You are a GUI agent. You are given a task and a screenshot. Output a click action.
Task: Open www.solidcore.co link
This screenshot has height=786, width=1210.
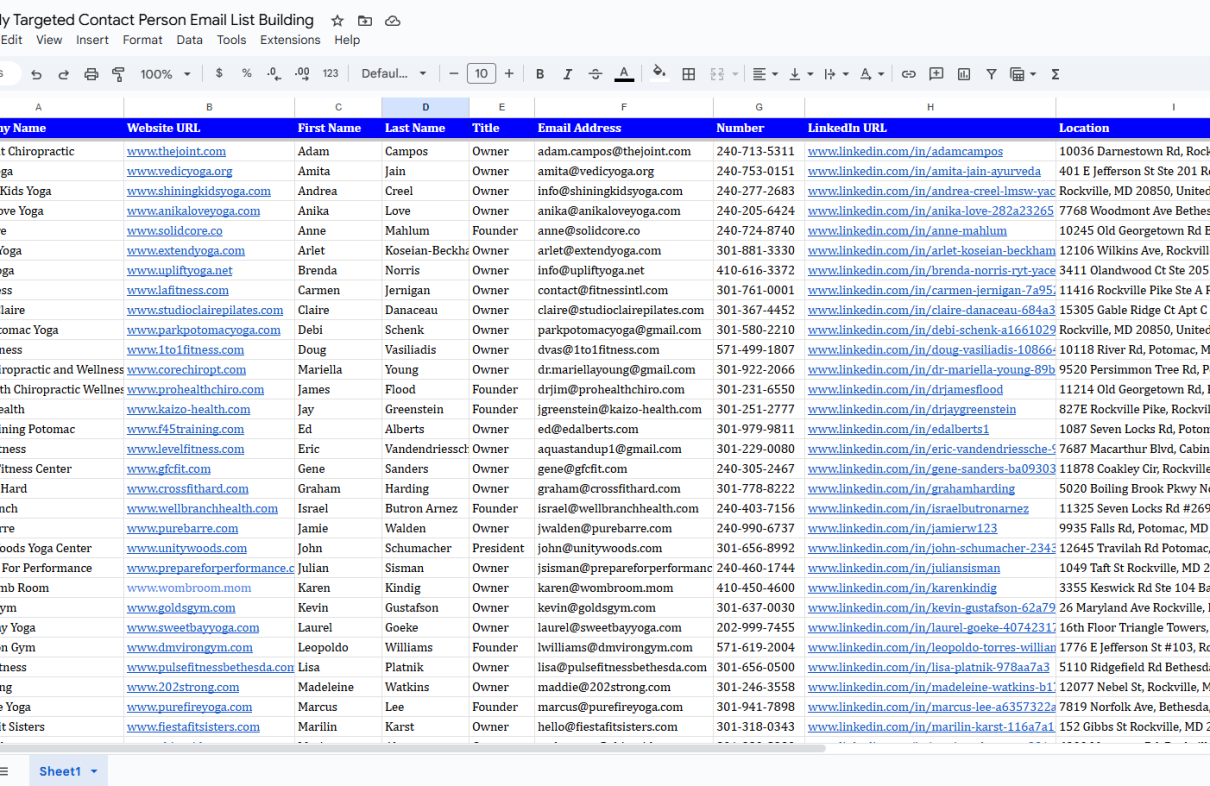pyautogui.click(x=175, y=231)
